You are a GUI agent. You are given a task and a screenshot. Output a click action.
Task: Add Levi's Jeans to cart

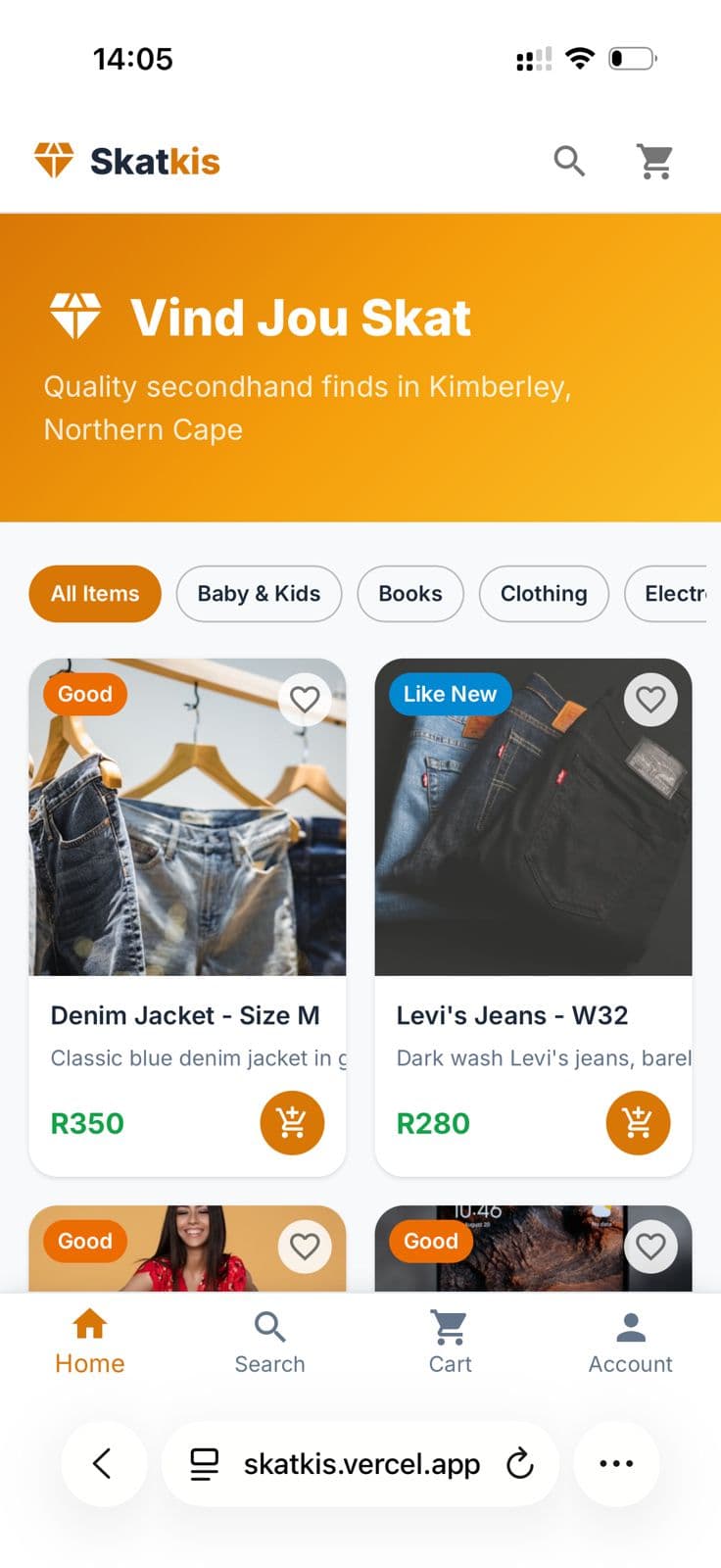[638, 1122]
